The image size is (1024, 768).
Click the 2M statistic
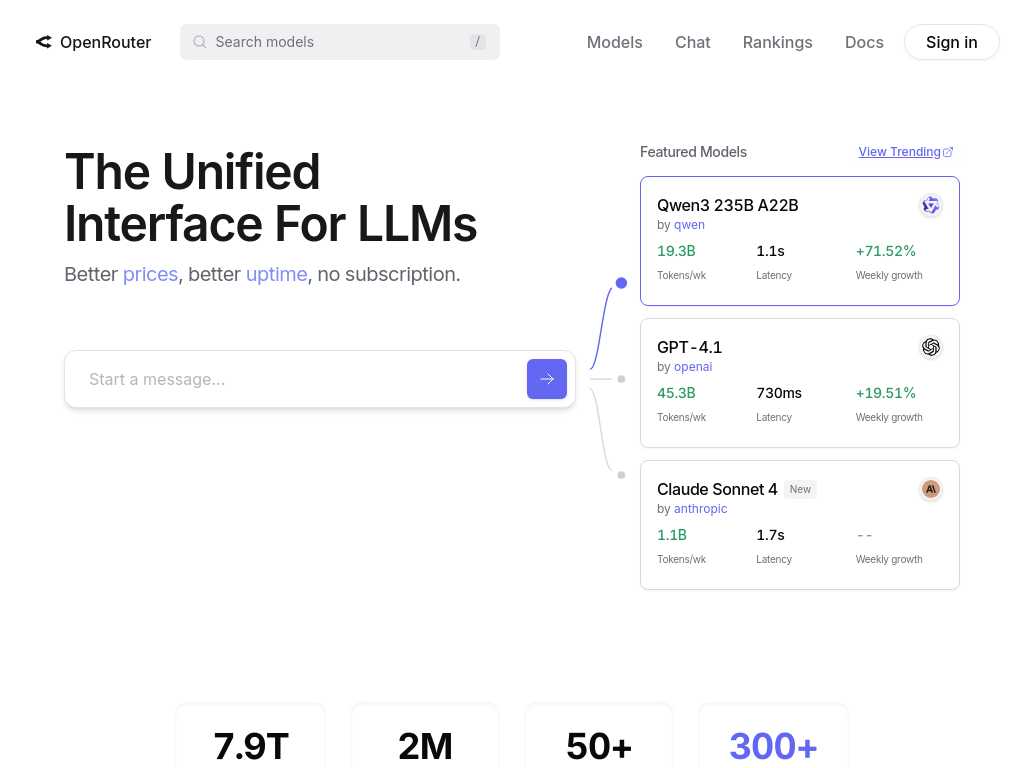pyautogui.click(x=424, y=746)
